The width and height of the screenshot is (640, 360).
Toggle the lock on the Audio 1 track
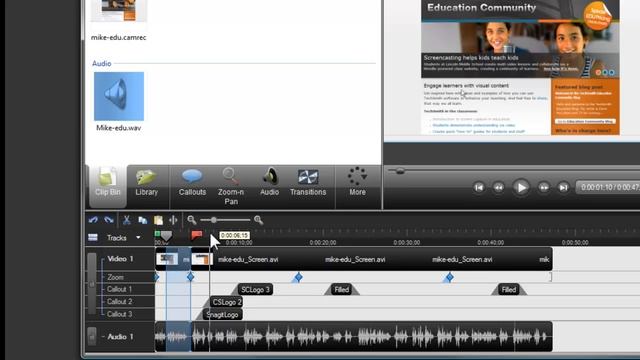pyautogui.click(x=92, y=337)
